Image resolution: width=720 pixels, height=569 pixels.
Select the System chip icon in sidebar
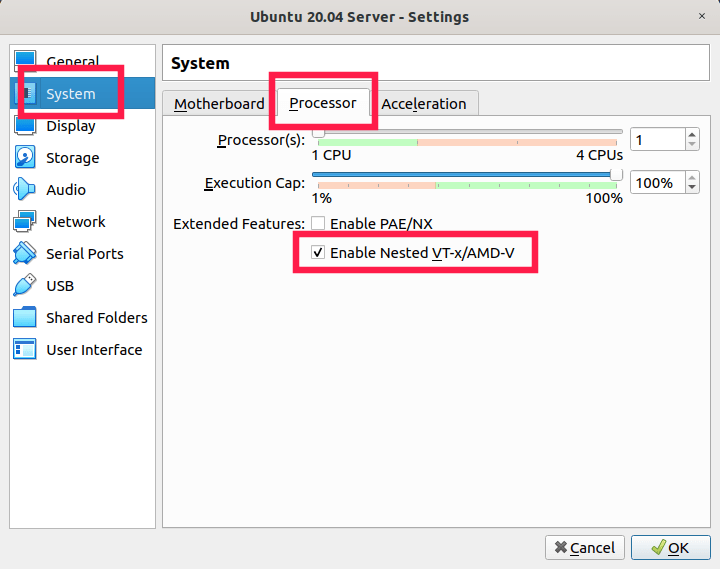point(25,93)
